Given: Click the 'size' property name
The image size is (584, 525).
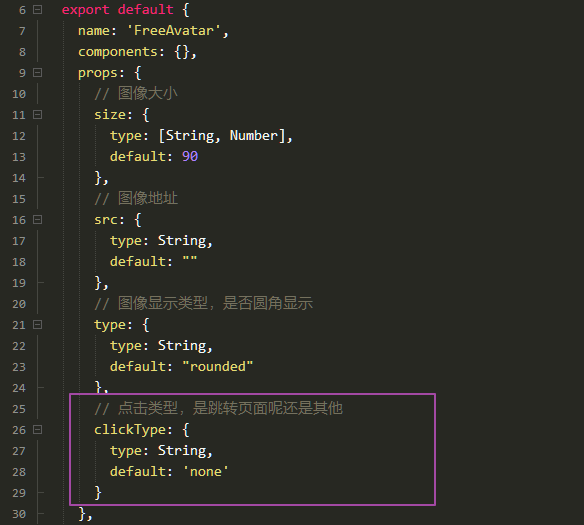Looking at the screenshot, I should point(110,114).
